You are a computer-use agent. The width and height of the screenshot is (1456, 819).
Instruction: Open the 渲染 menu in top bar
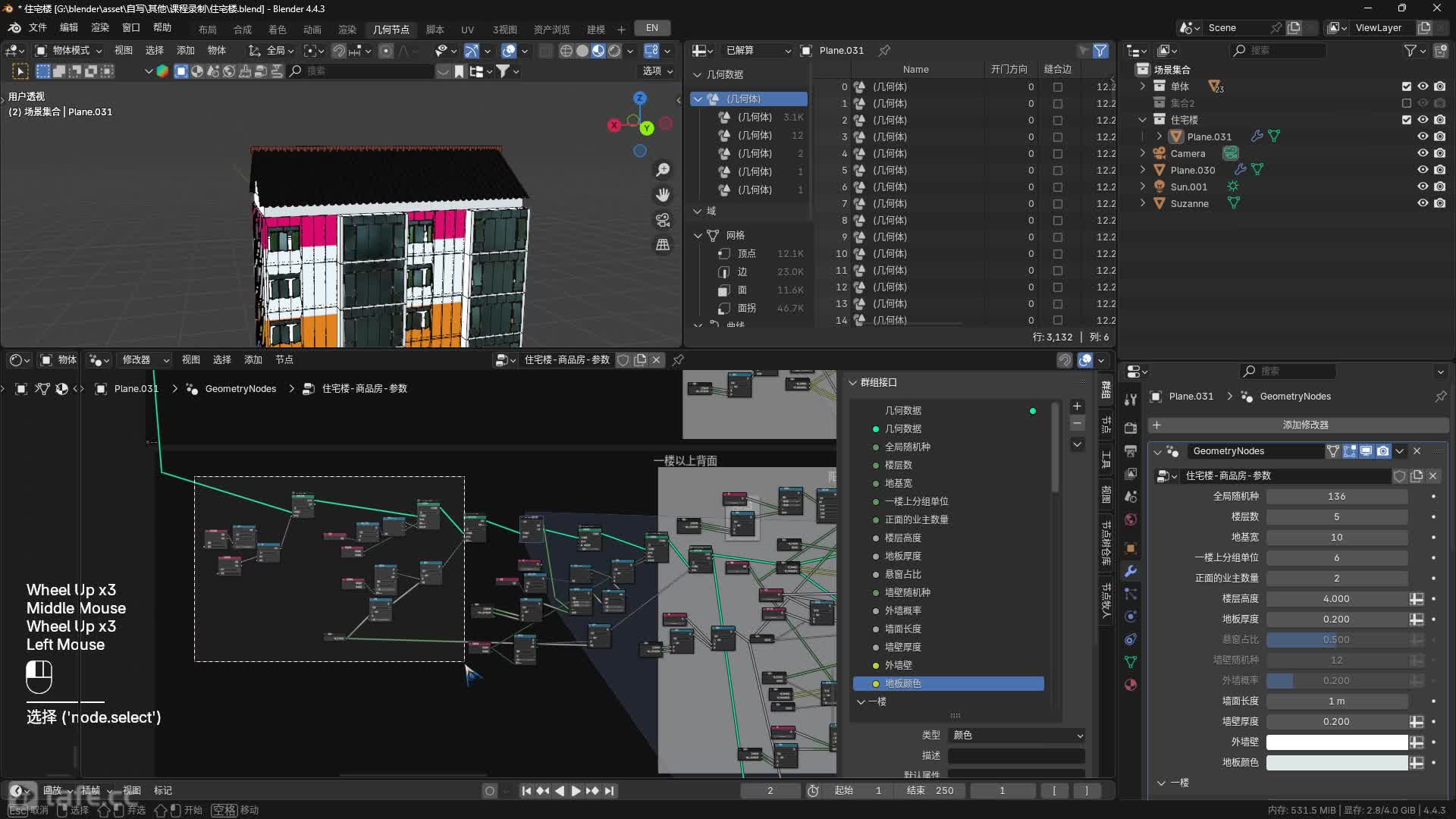[100, 28]
